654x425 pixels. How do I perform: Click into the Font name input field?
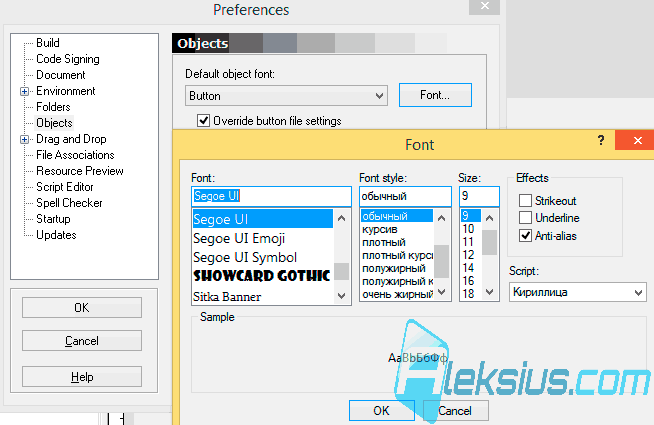pyautogui.click(x=272, y=196)
